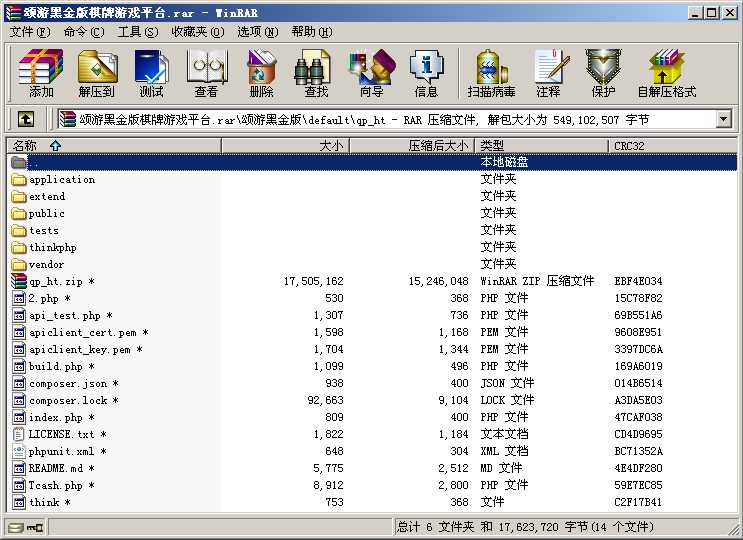The height and width of the screenshot is (540, 743).
Task: Click status bar total 17,623,720 字节 text
Action: (542, 527)
